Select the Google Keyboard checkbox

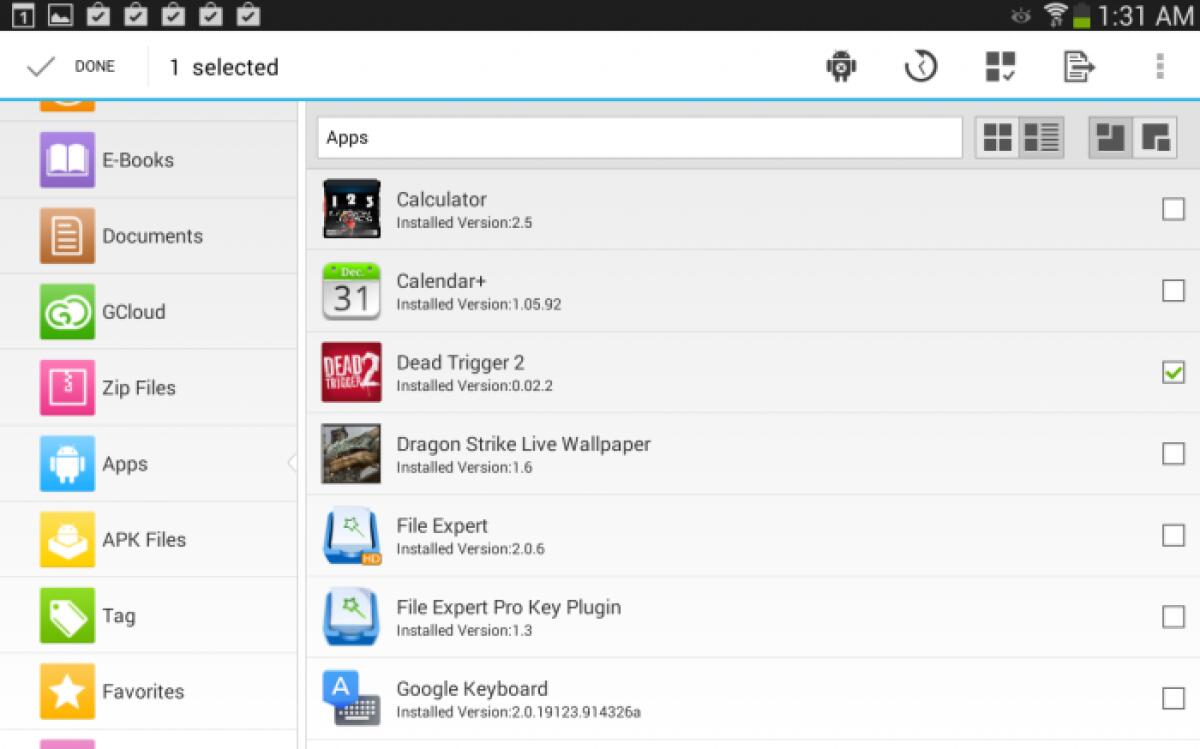[x=1172, y=698]
